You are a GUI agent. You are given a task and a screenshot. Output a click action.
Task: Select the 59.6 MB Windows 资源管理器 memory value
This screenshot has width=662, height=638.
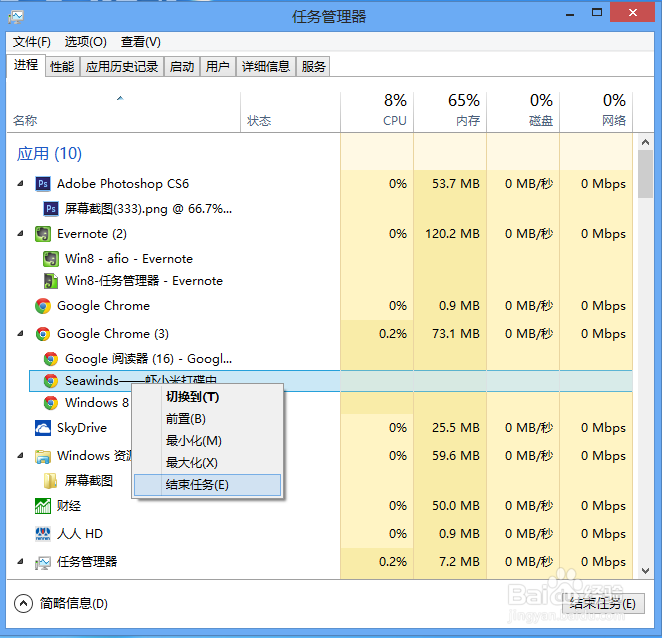point(456,456)
